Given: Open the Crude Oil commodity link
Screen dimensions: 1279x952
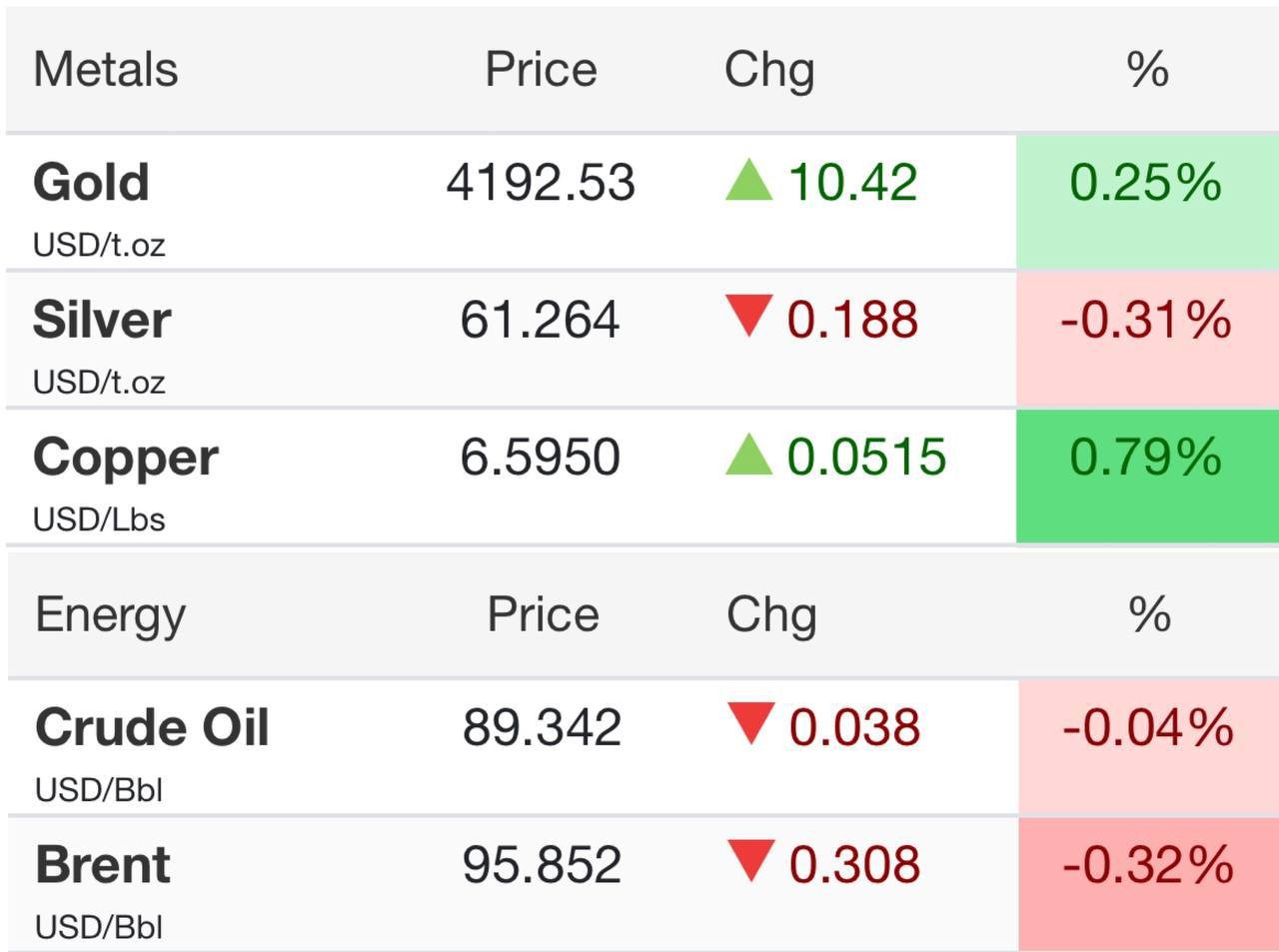Looking at the screenshot, I should (x=152, y=726).
